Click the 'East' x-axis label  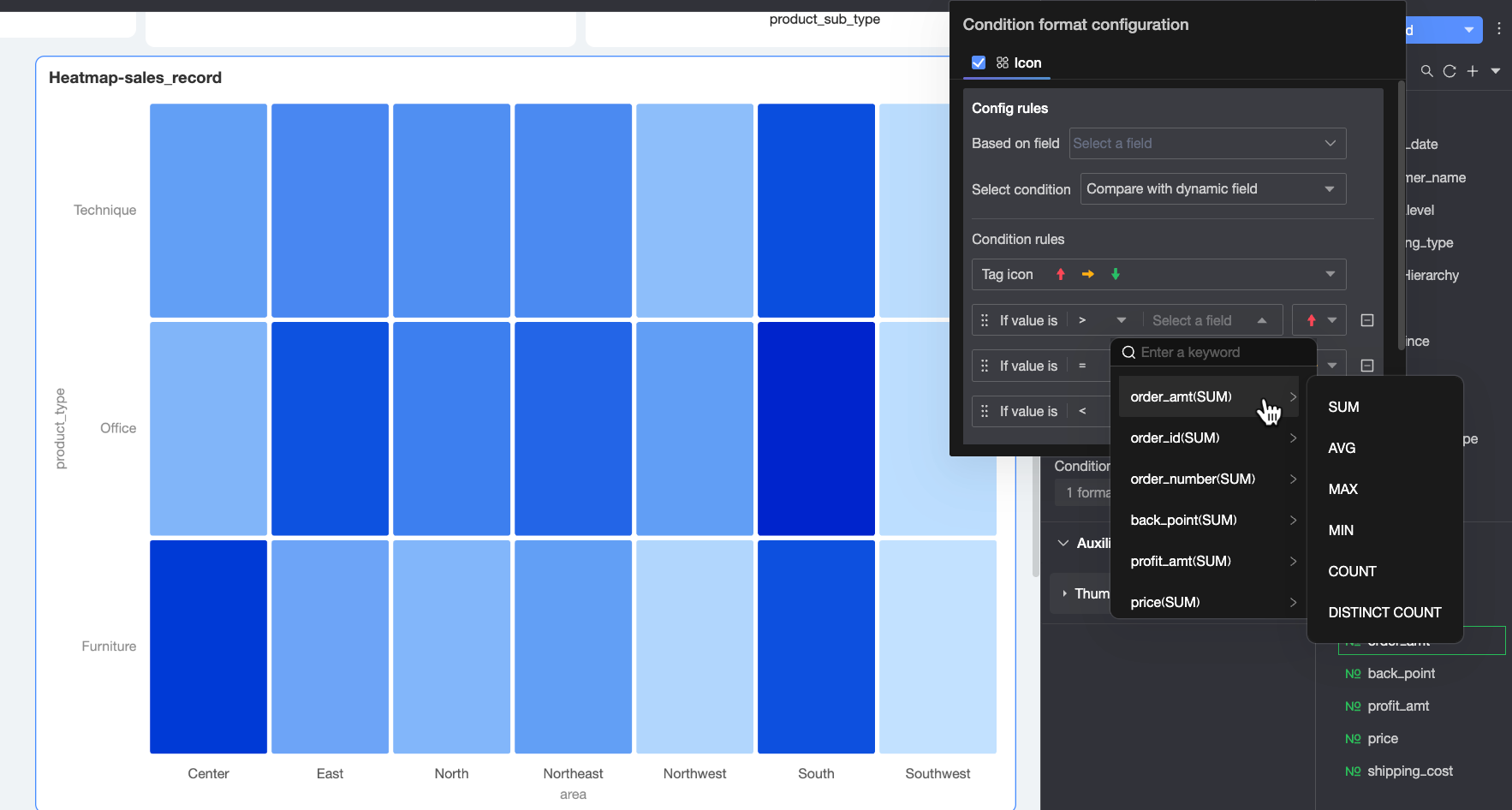330,774
